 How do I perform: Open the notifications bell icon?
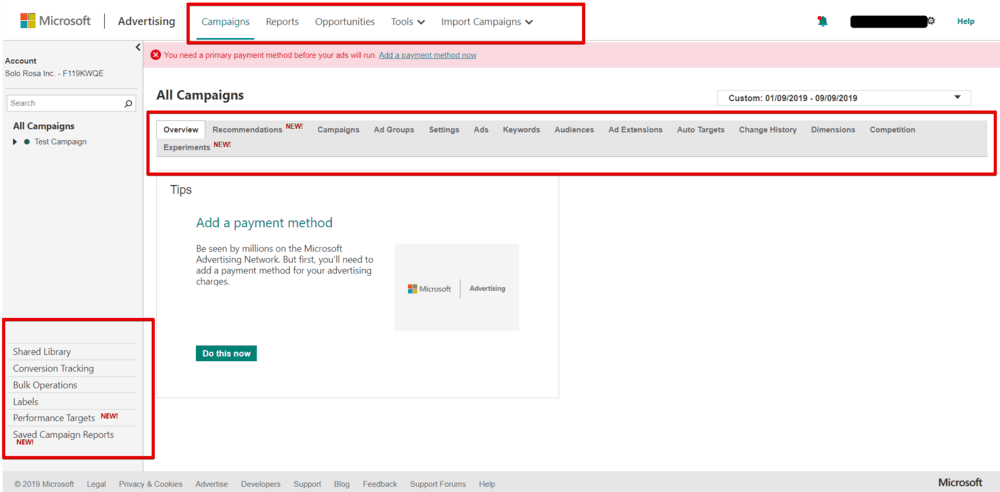[x=823, y=21]
